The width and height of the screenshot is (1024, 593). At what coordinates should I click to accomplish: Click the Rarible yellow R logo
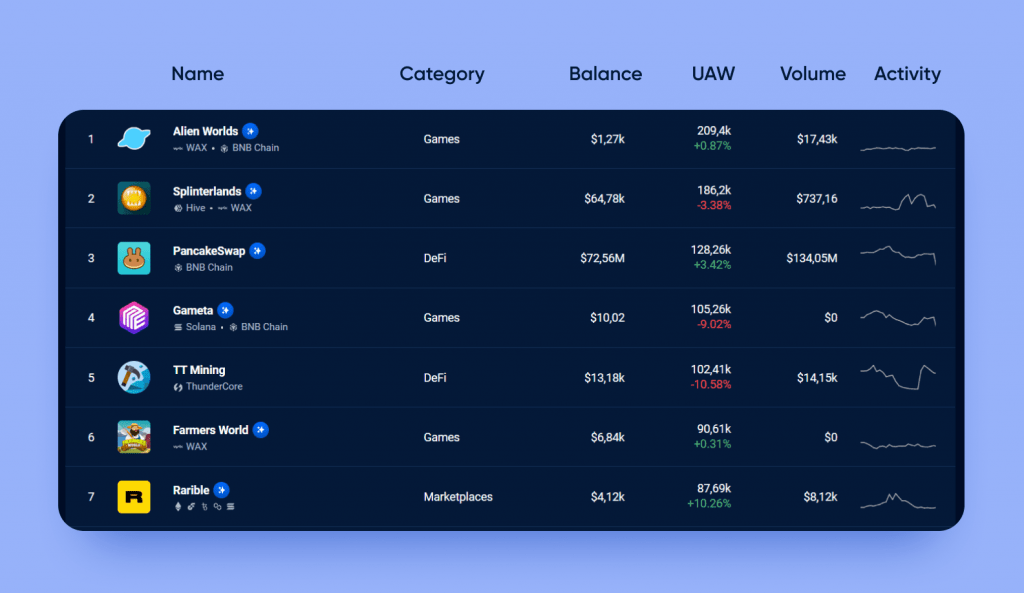coord(133,497)
